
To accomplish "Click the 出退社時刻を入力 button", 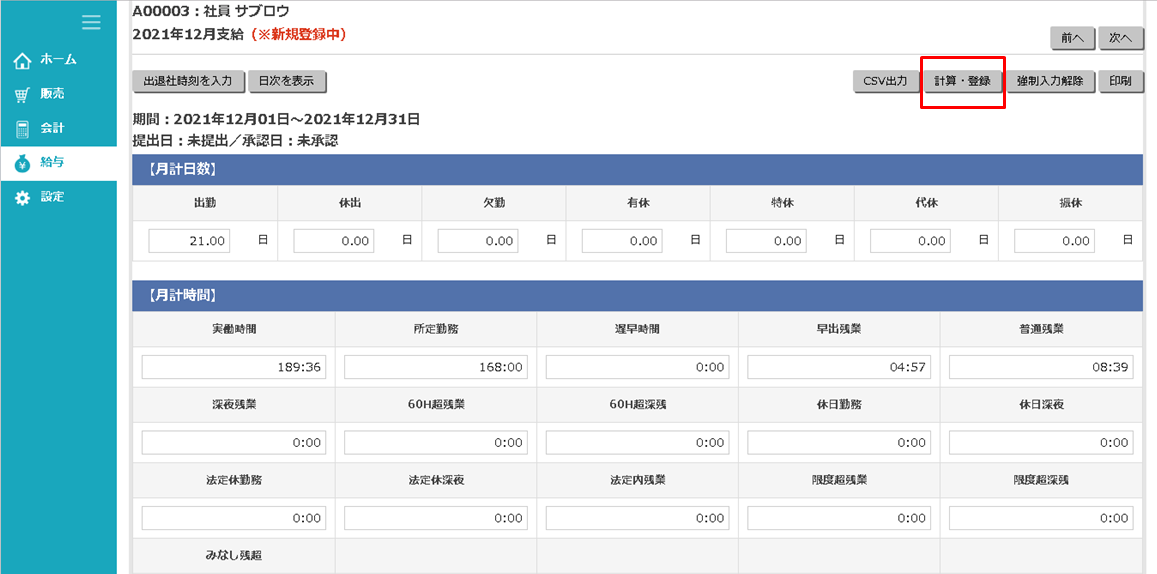I will coord(188,81).
